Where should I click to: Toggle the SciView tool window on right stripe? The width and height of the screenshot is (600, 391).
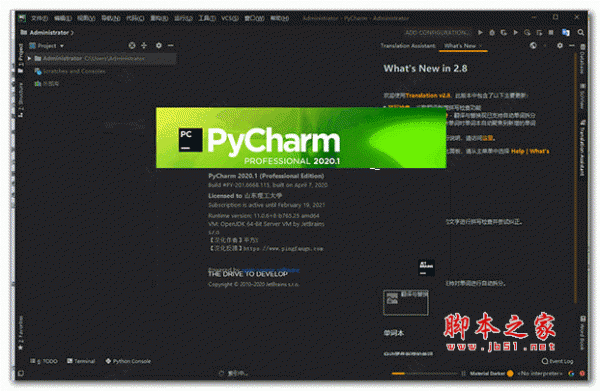point(582,96)
